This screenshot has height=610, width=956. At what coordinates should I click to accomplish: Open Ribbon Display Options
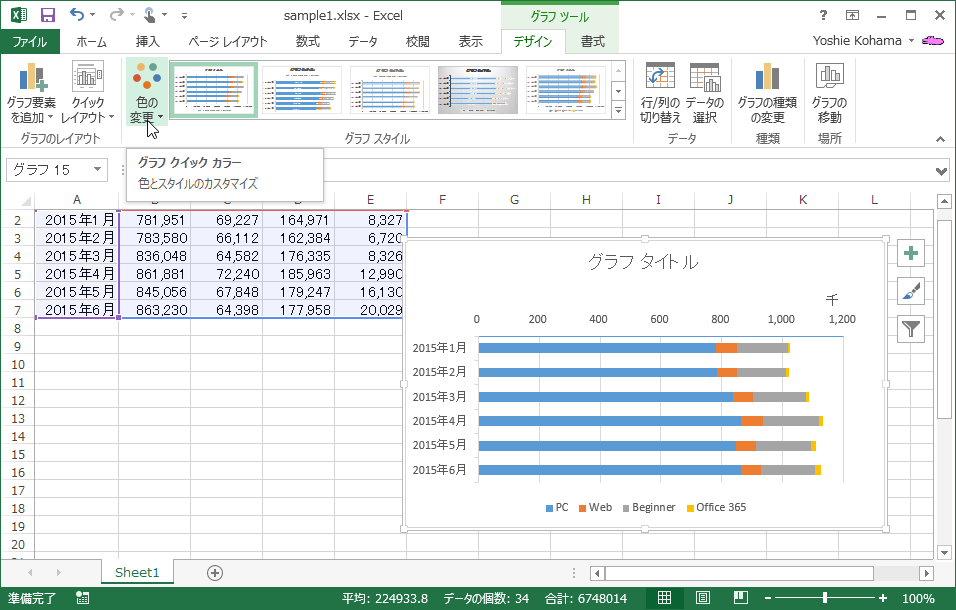[x=852, y=15]
